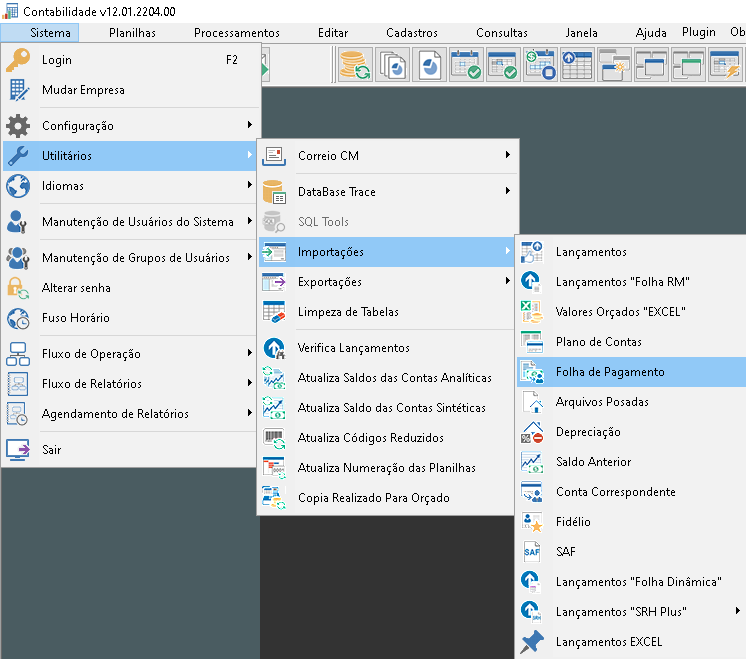The width and height of the screenshot is (746, 659).
Task: Expand the Manutenção de Grupos de Usuários arrow
Action: click(249, 257)
